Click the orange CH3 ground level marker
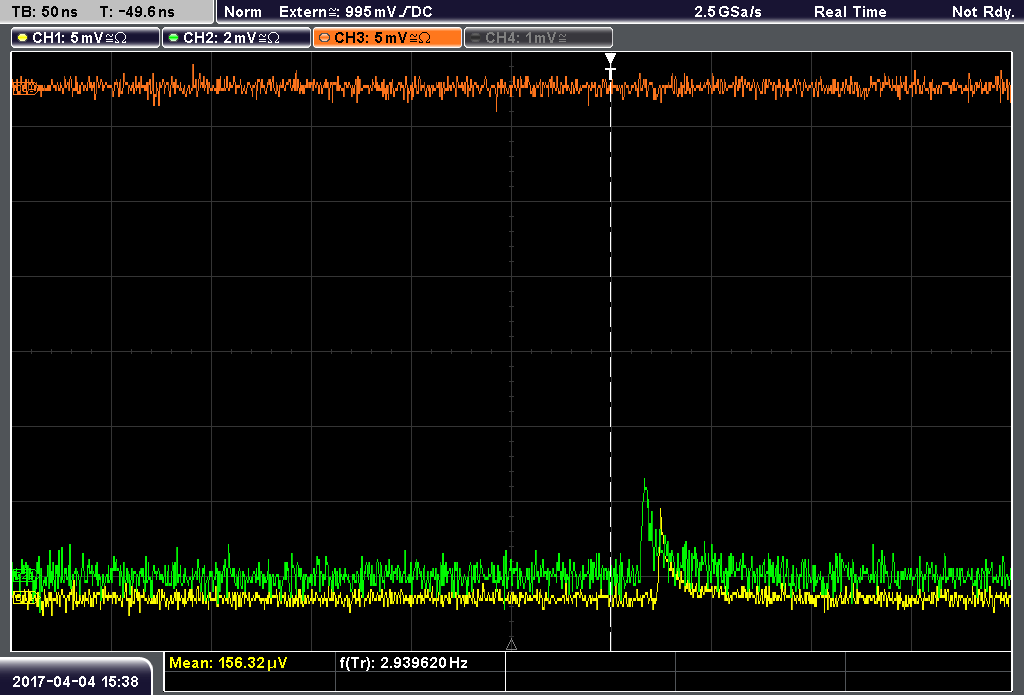The image size is (1024, 695). click(x=23, y=88)
